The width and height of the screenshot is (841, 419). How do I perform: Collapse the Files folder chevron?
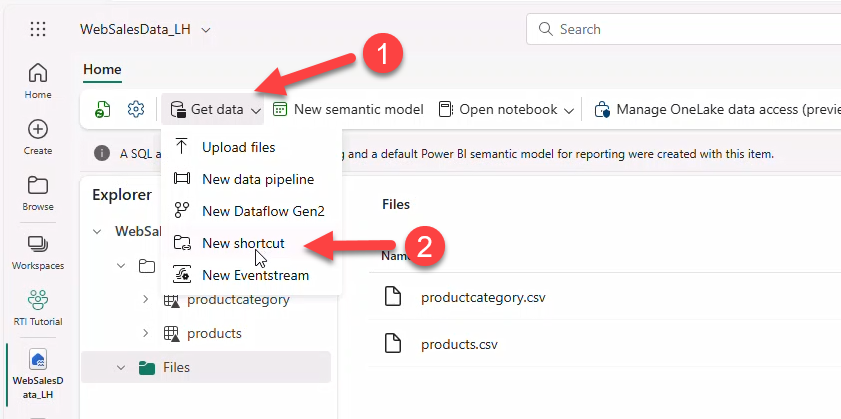click(x=121, y=367)
